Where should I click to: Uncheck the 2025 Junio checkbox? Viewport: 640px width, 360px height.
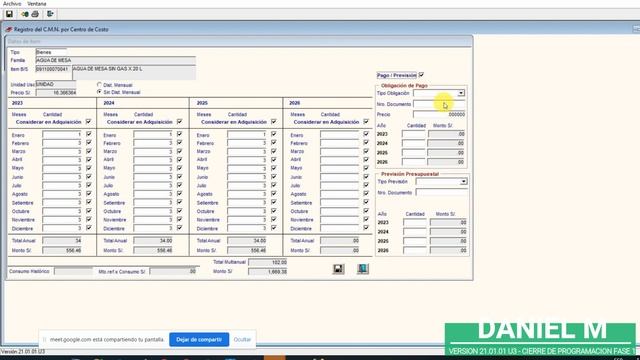(x=274, y=176)
